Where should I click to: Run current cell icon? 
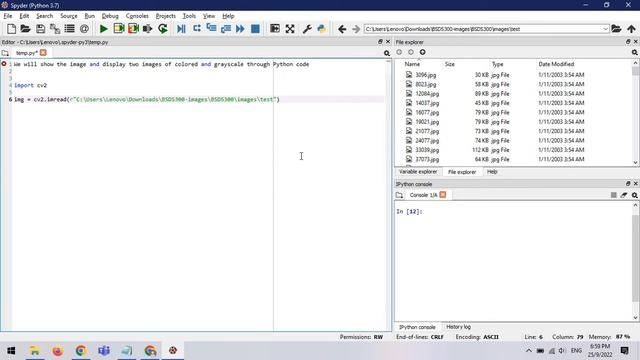tap(119, 29)
